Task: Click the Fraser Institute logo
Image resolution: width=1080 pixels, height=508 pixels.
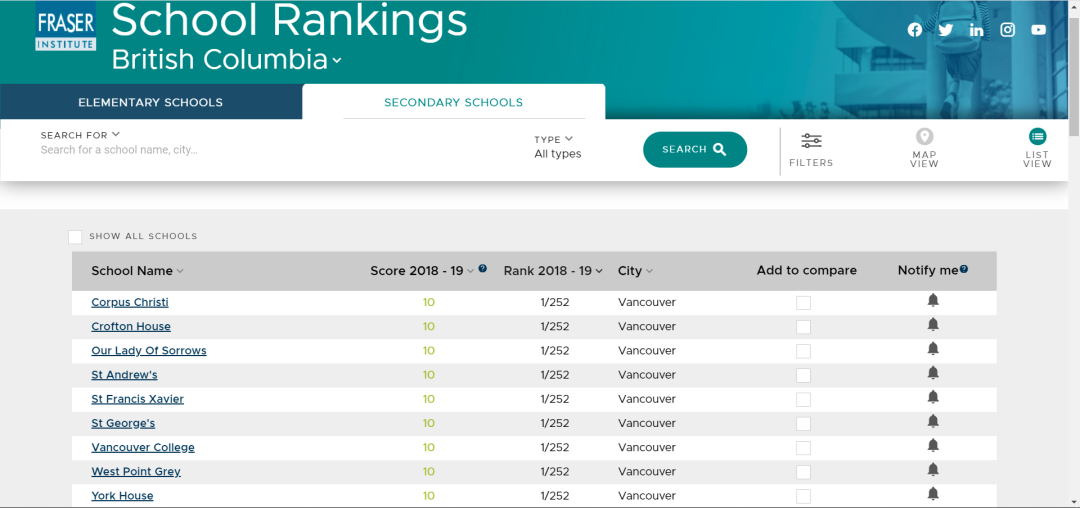Action: coord(66,29)
